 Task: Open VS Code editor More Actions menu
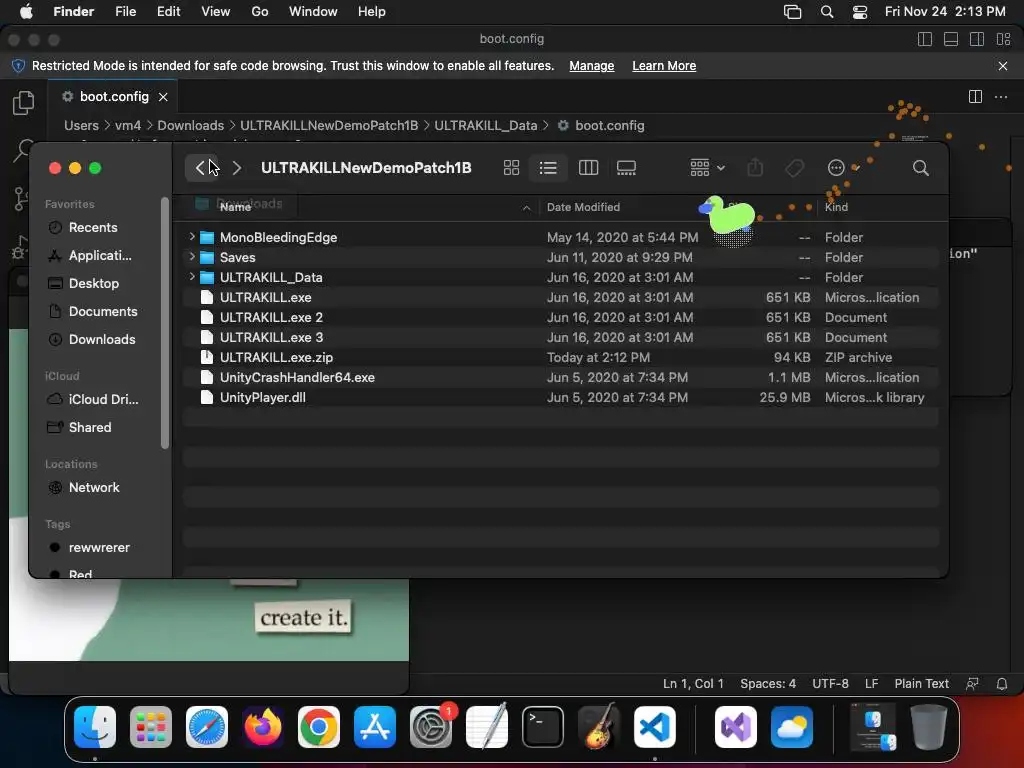point(1000,97)
